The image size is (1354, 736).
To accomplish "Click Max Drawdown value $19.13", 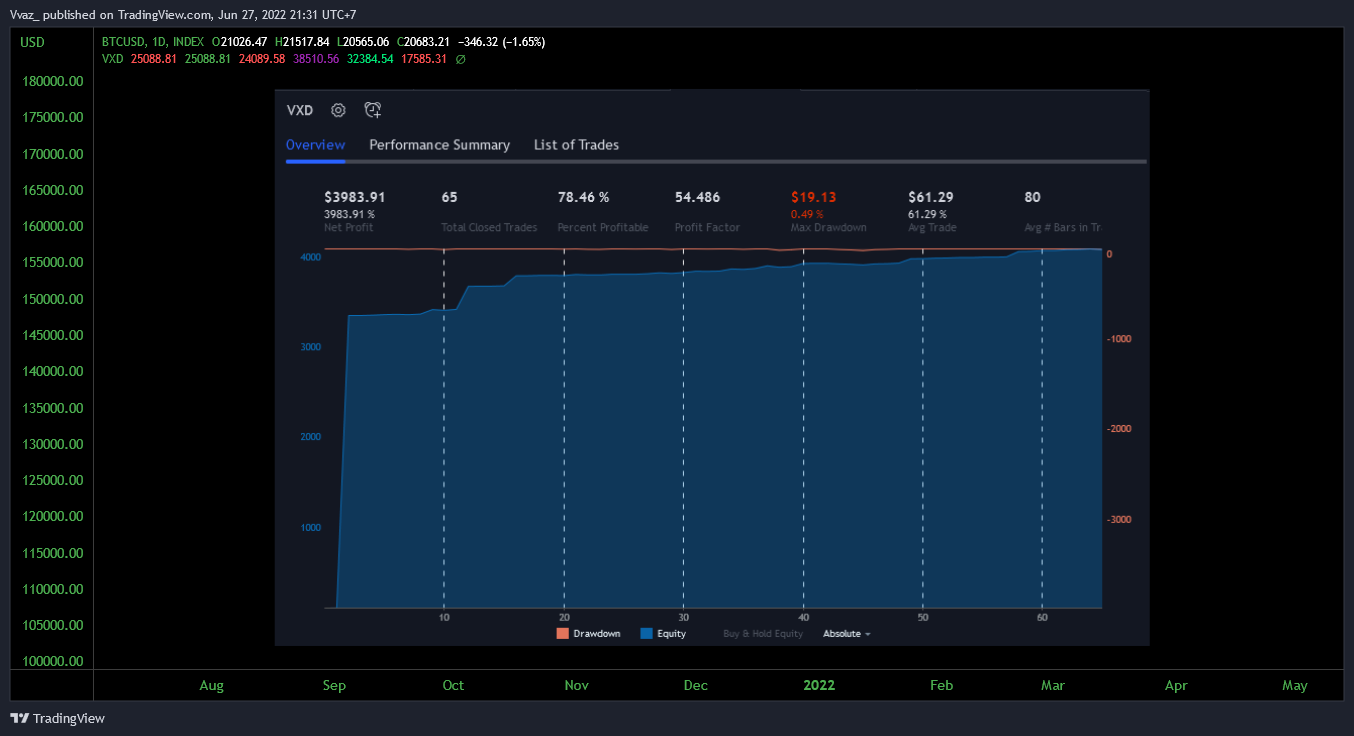I will 813,197.
